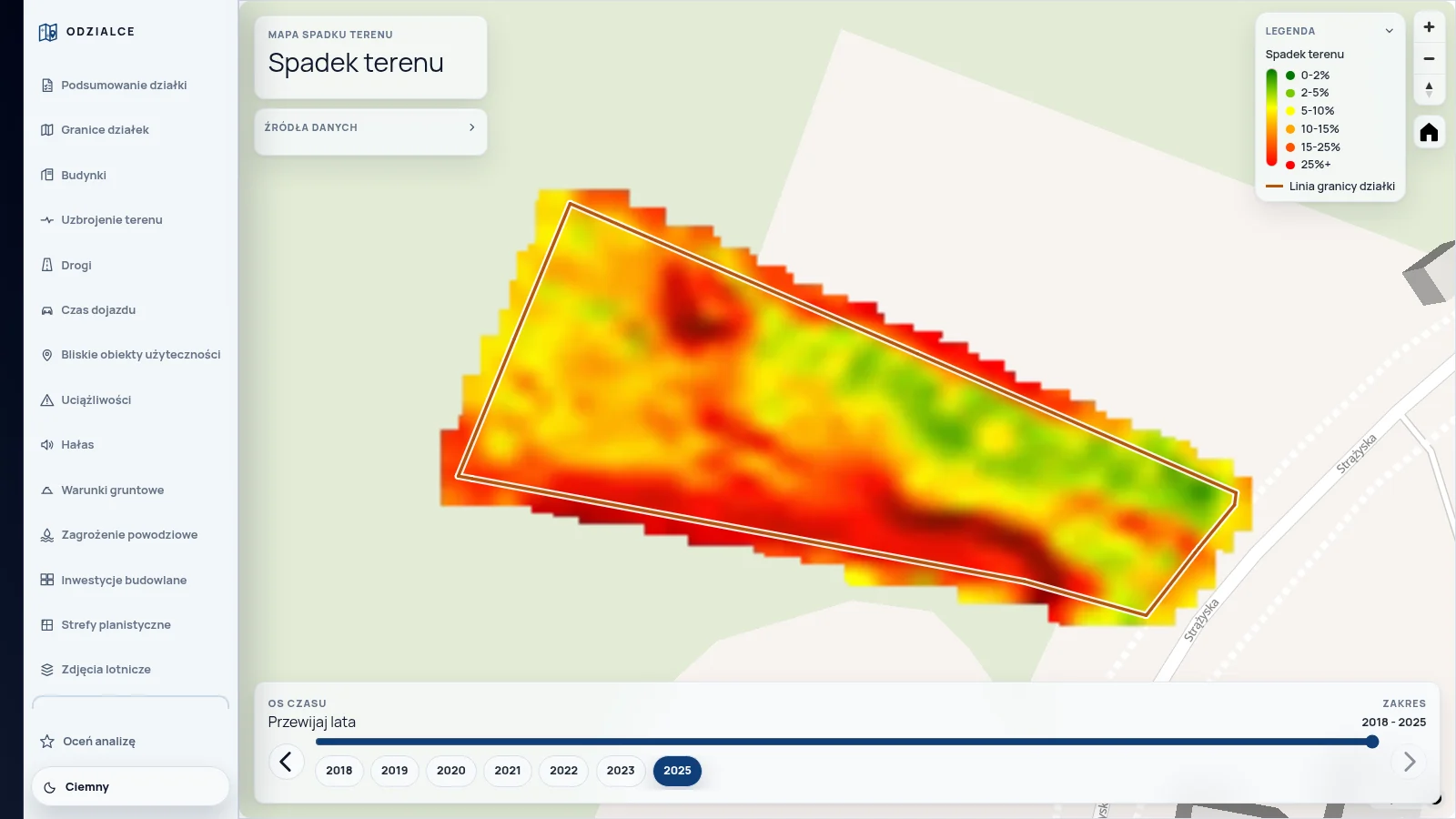Click the Uciążliwości warning triangle icon
This screenshot has height=819, width=1456.
[47, 400]
